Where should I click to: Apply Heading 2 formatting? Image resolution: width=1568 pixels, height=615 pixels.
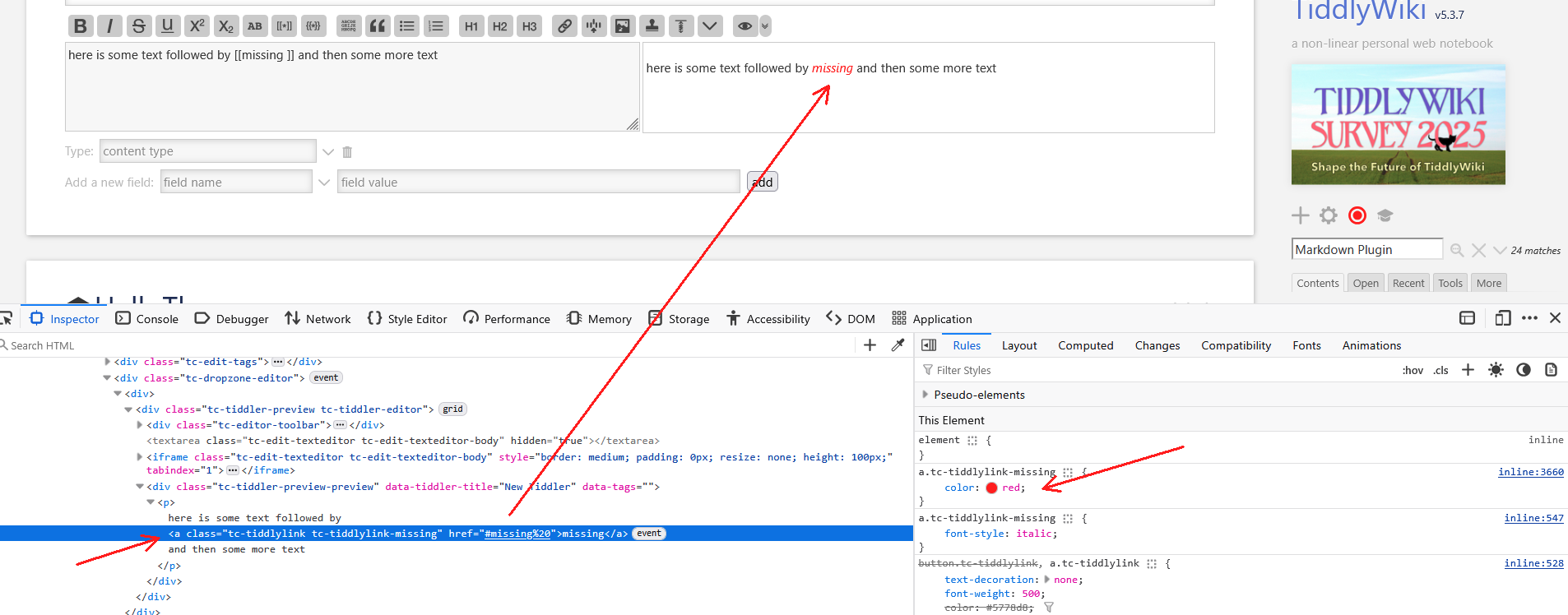[500, 26]
